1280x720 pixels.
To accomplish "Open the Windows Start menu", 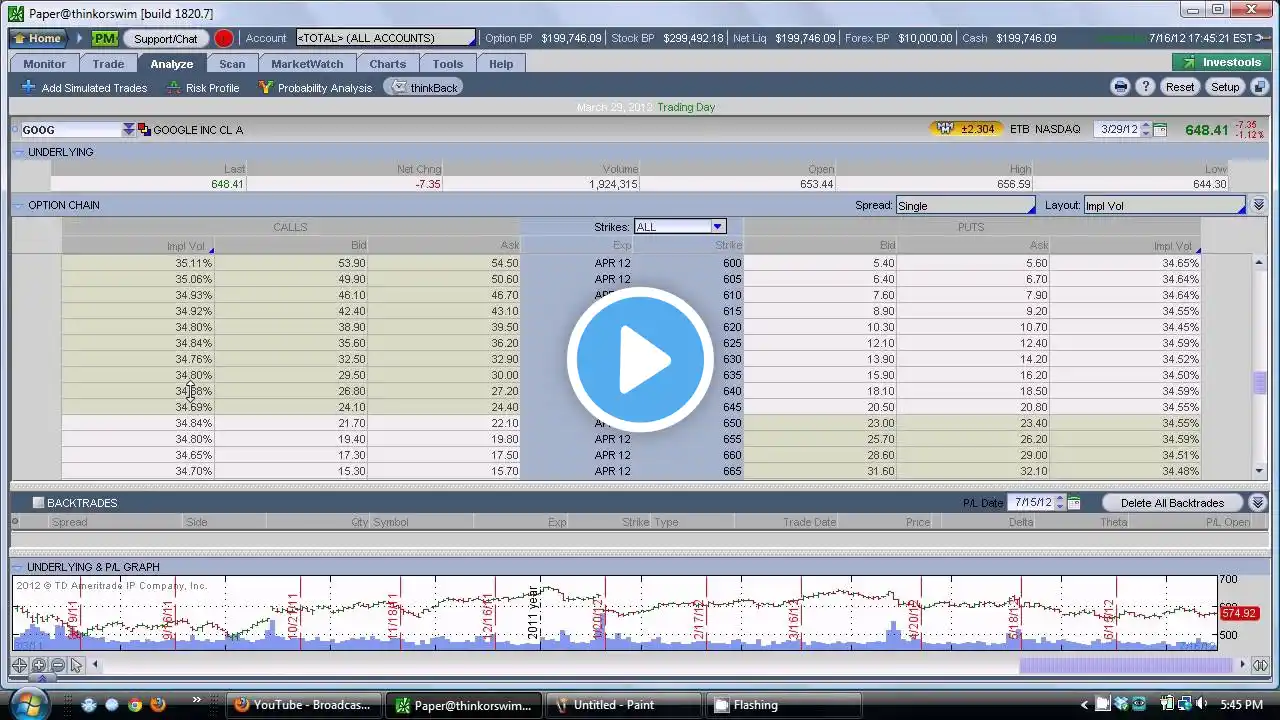I will coord(28,704).
